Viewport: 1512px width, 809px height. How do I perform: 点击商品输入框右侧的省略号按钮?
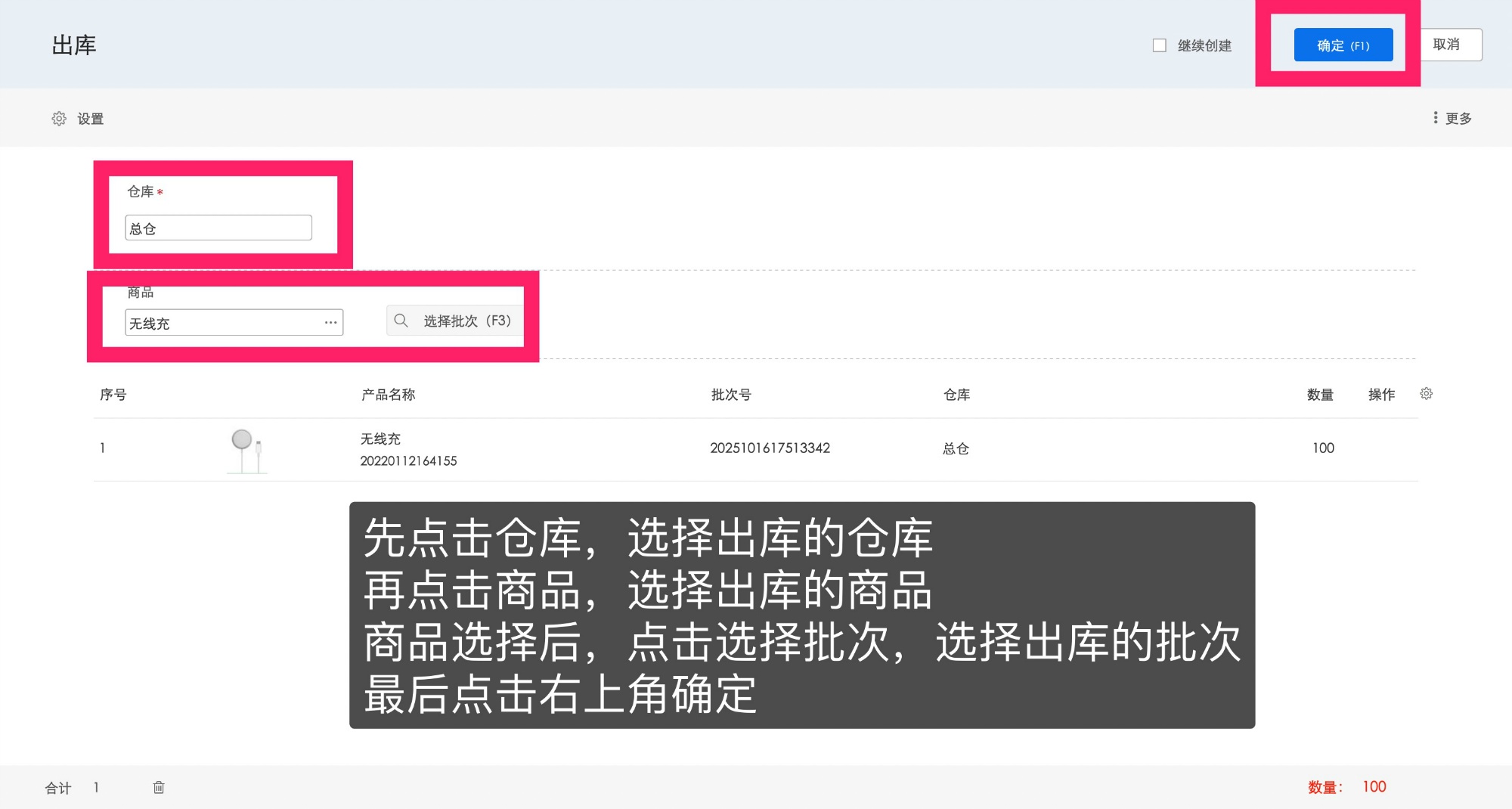point(330,322)
